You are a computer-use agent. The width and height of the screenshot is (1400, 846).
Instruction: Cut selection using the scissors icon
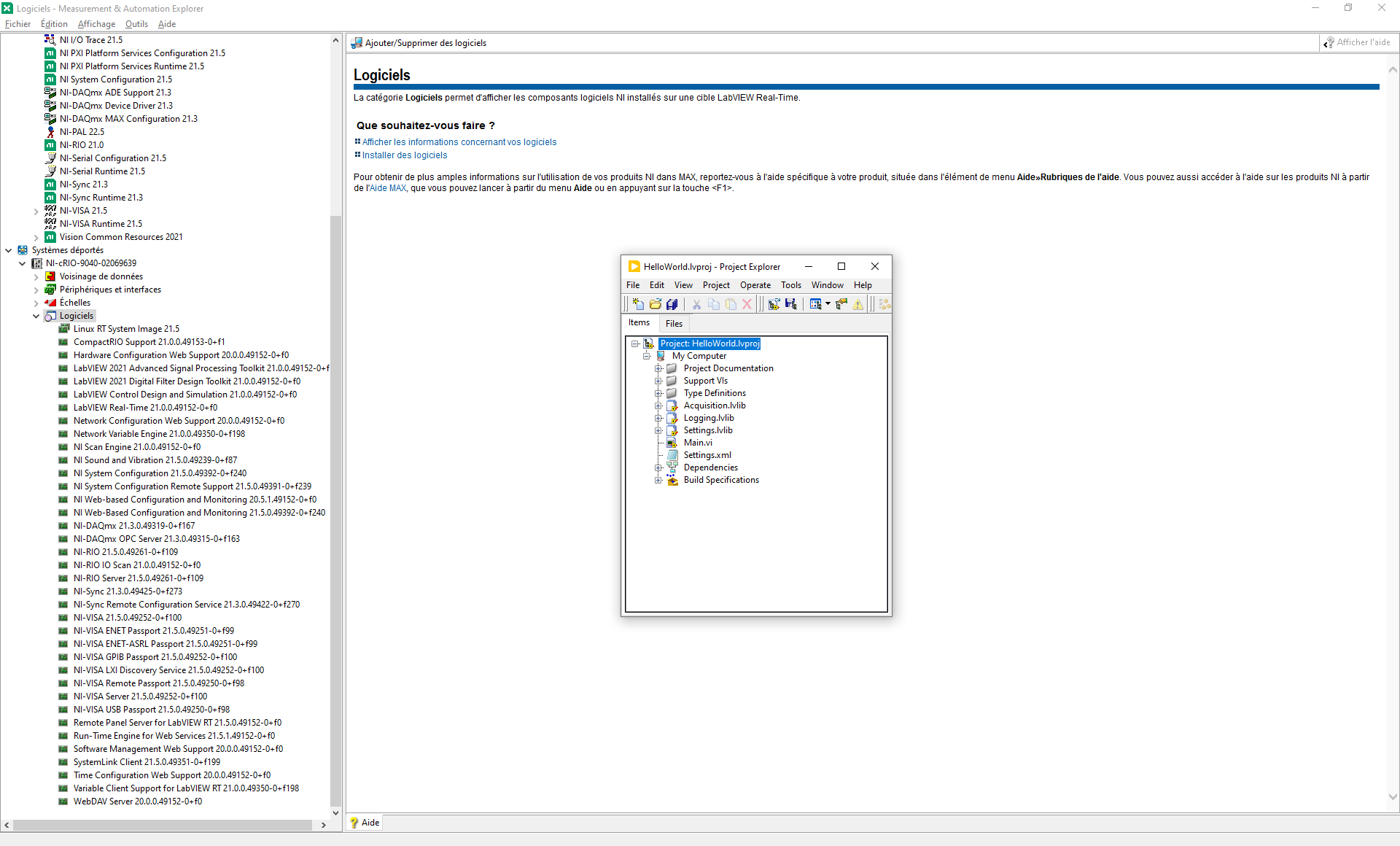[697, 304]
